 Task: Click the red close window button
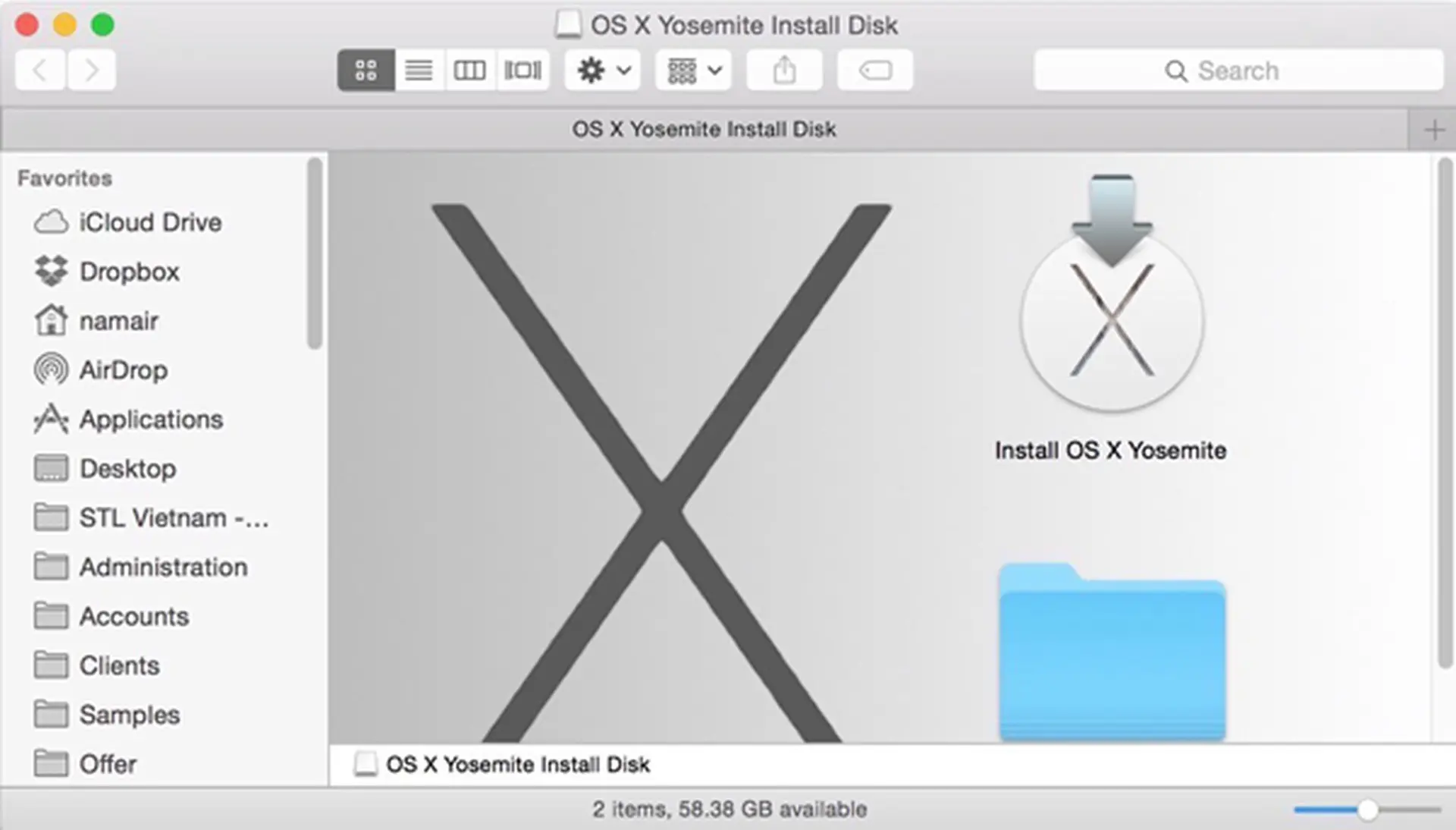coord(27,24)
